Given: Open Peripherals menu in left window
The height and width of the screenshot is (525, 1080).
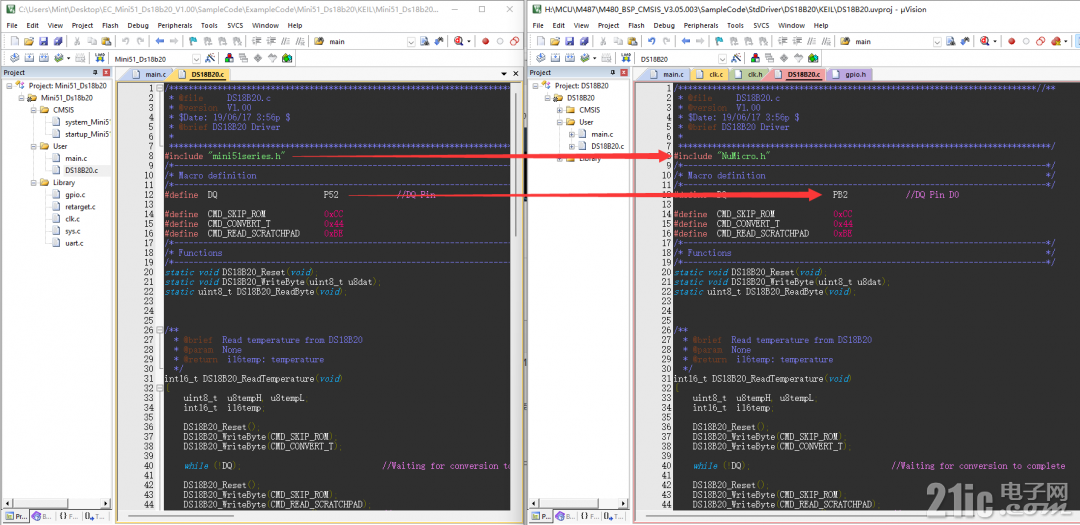Looking at the screenshot, I should pyautogui.click(x=174, y=25).
